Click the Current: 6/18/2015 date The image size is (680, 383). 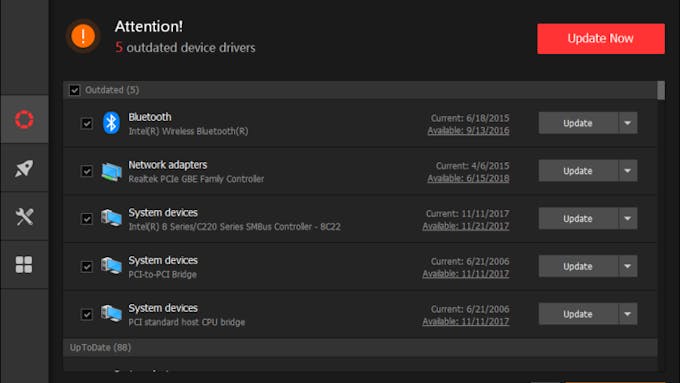point(470,118)
